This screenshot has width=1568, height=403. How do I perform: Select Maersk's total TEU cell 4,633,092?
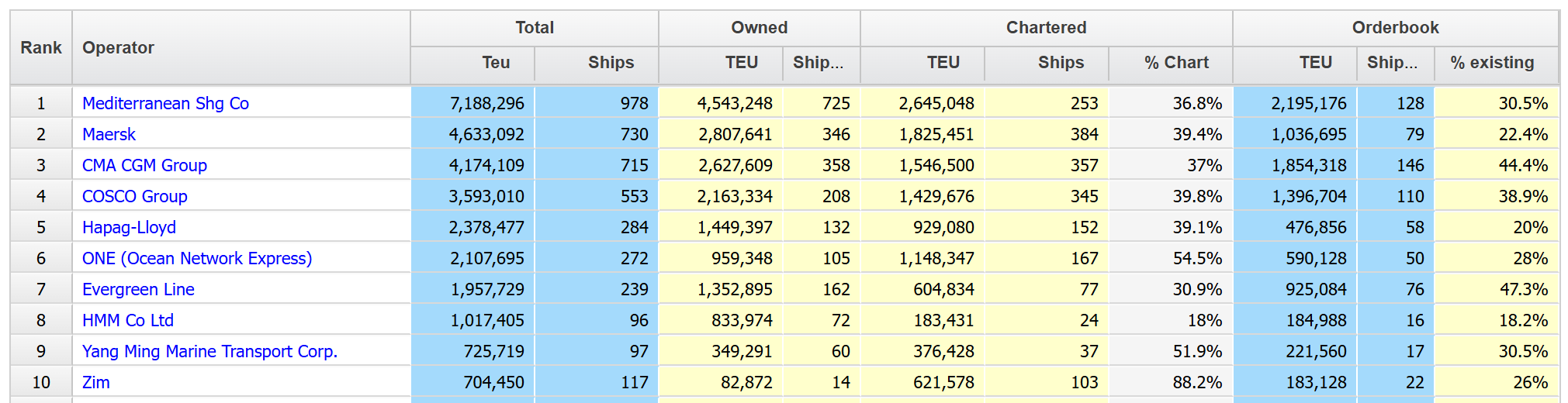[x=486, y=134]
